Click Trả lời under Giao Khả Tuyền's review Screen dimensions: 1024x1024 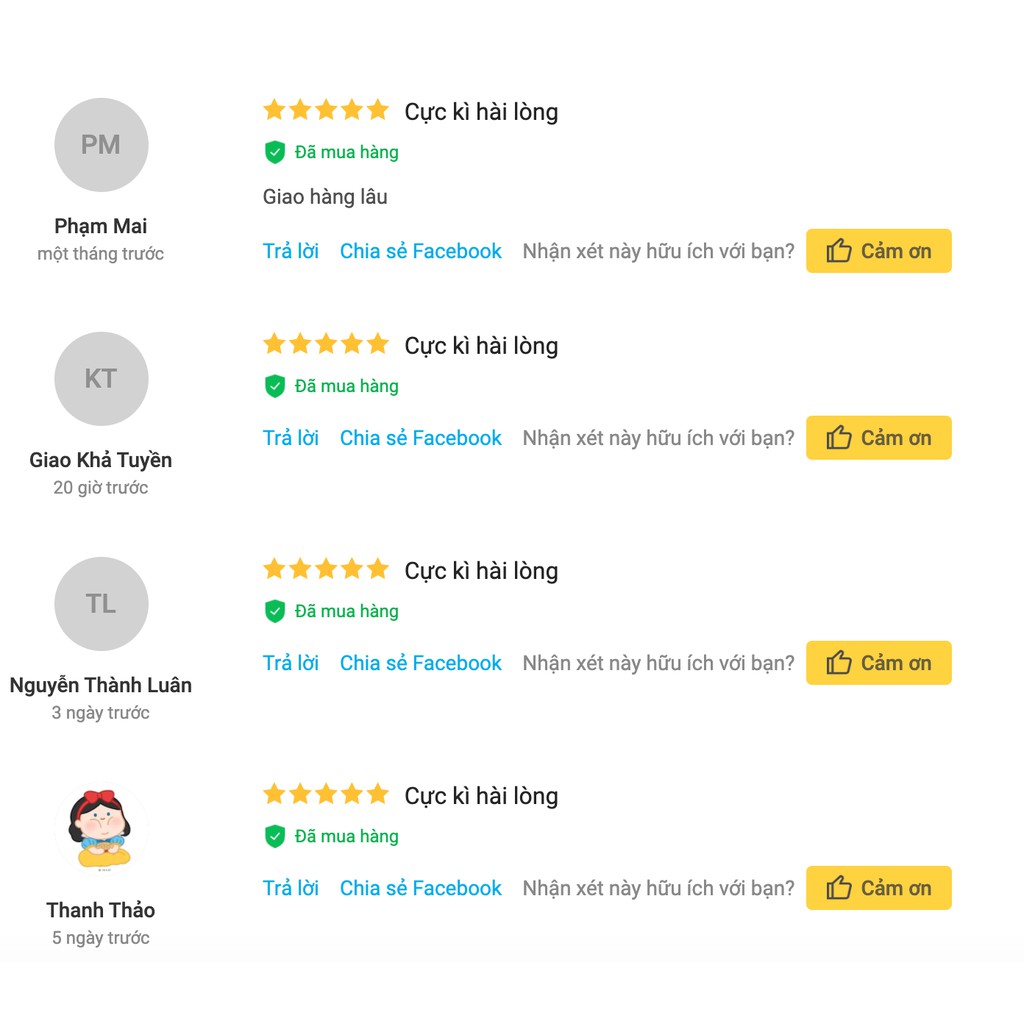[291, 438]
